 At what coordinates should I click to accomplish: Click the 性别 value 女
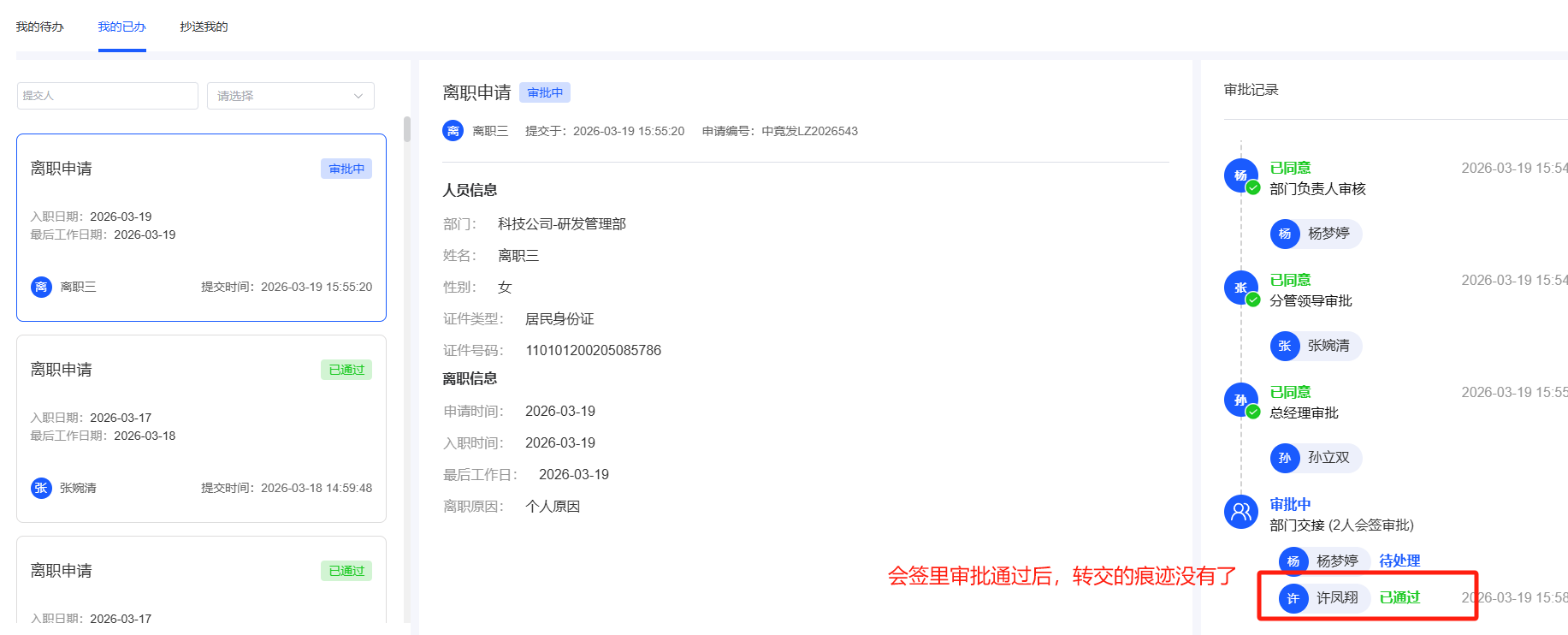coord(505,287)
